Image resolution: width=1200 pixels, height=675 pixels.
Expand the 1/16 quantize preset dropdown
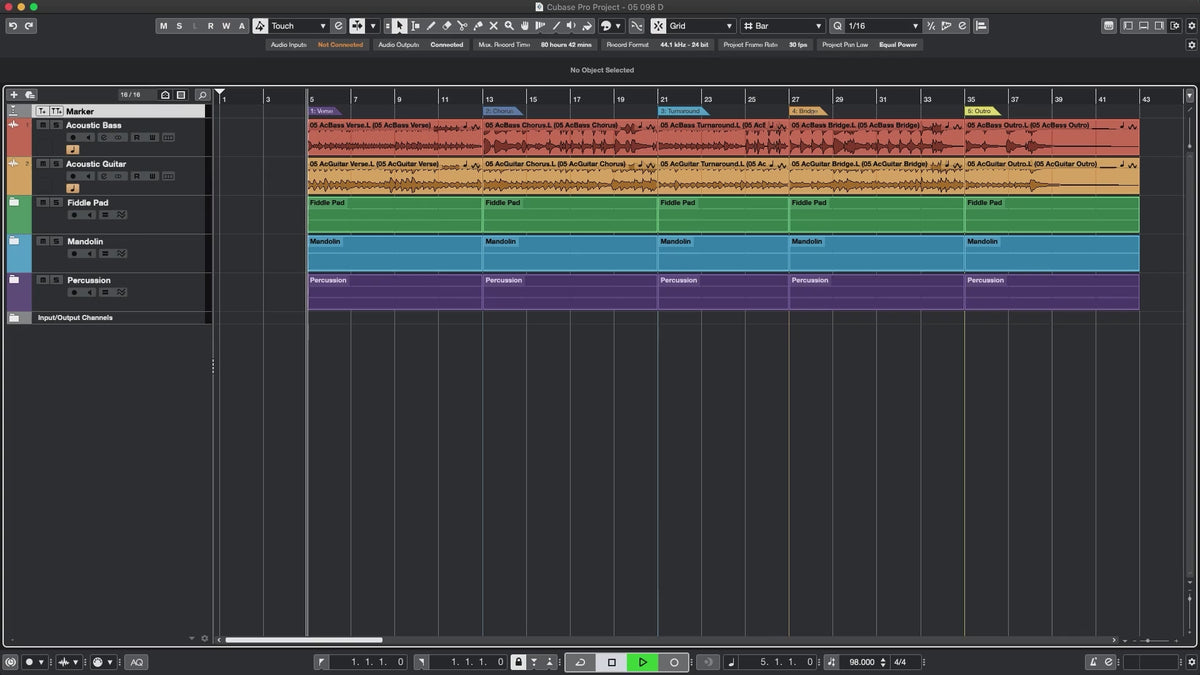point(883,26)
